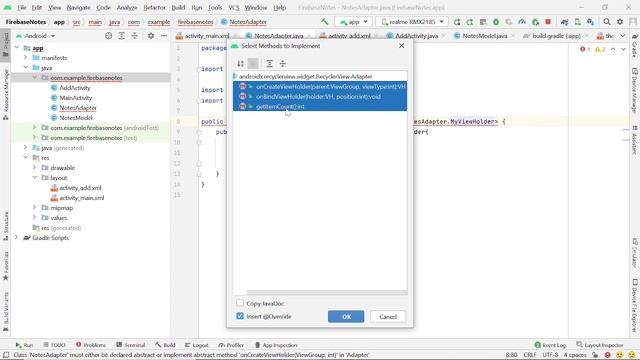Click firebasenotes breadcrumb in navigation bar
Image resolution: width=640 pixels, height=360 pixels.
pyautogui.click(x=196, y=22)
